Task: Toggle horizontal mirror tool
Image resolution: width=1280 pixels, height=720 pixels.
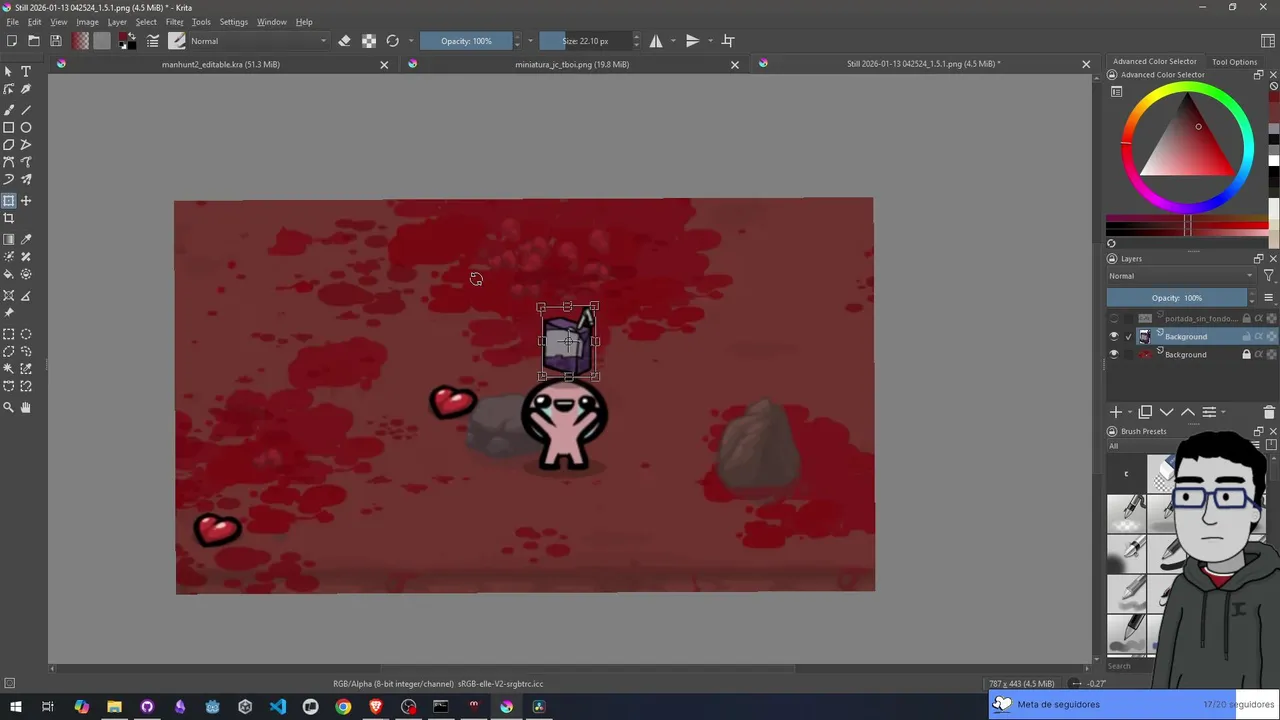Action: pos(656,41)
